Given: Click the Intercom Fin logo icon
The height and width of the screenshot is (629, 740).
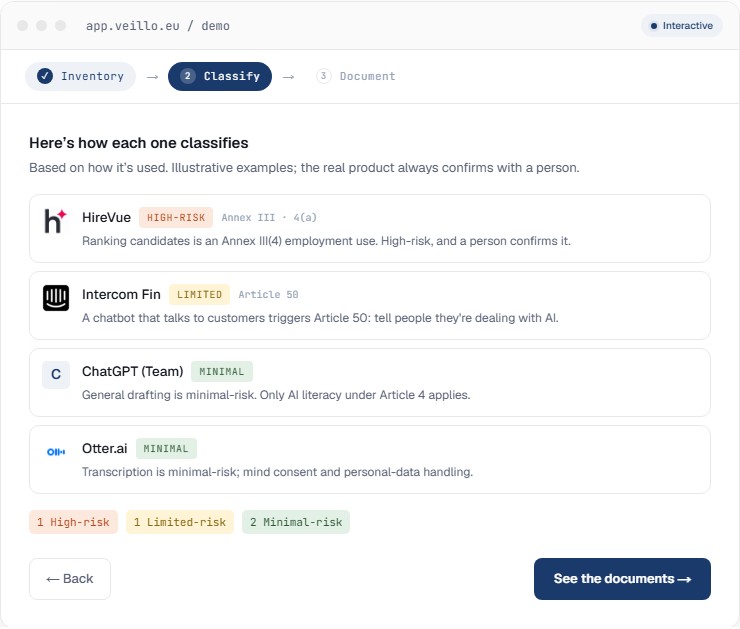Looking at the screenshot, I should point(56,298).
